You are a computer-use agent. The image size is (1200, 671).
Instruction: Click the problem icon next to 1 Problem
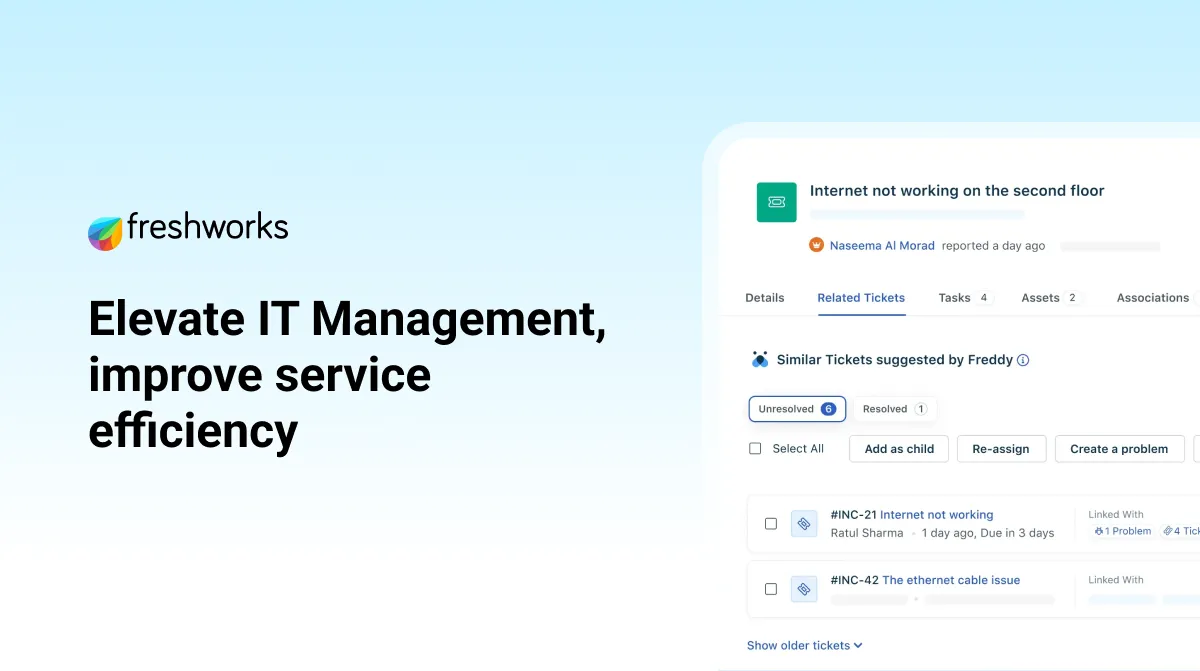coord(1101,531)
